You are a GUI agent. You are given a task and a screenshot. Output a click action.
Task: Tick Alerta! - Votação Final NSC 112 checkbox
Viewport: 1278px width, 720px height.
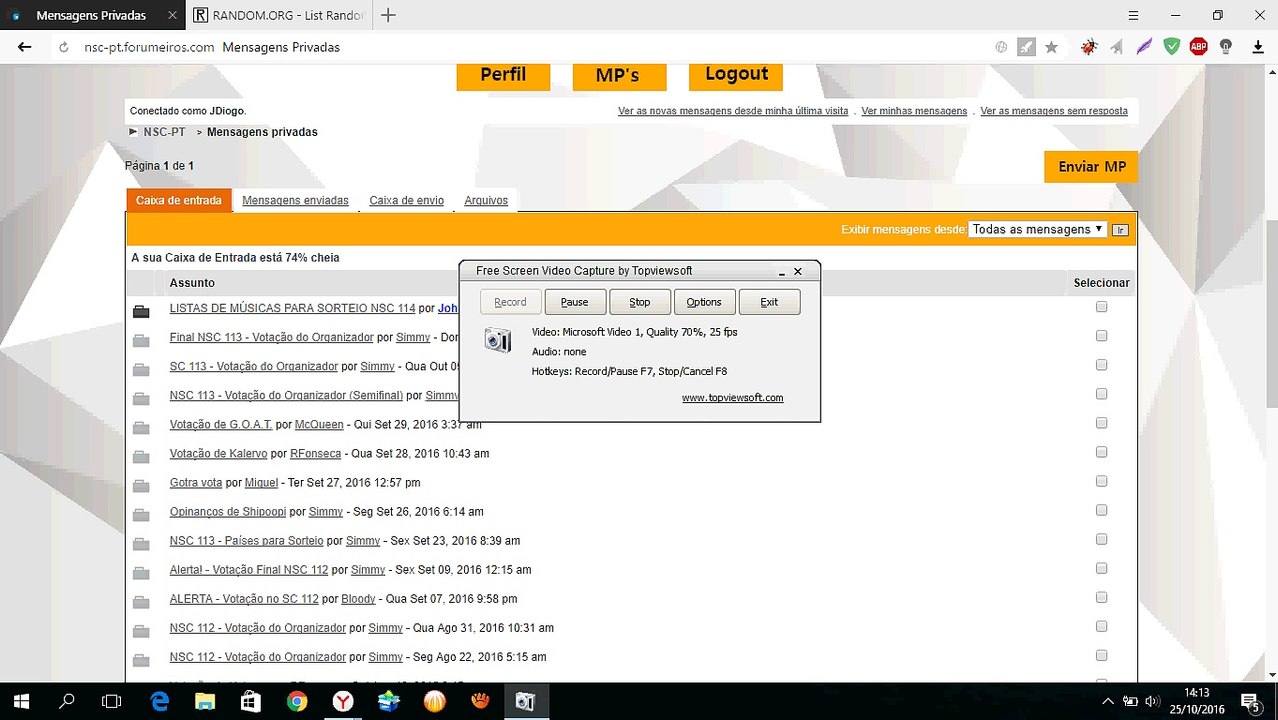tap(1101, 568)
